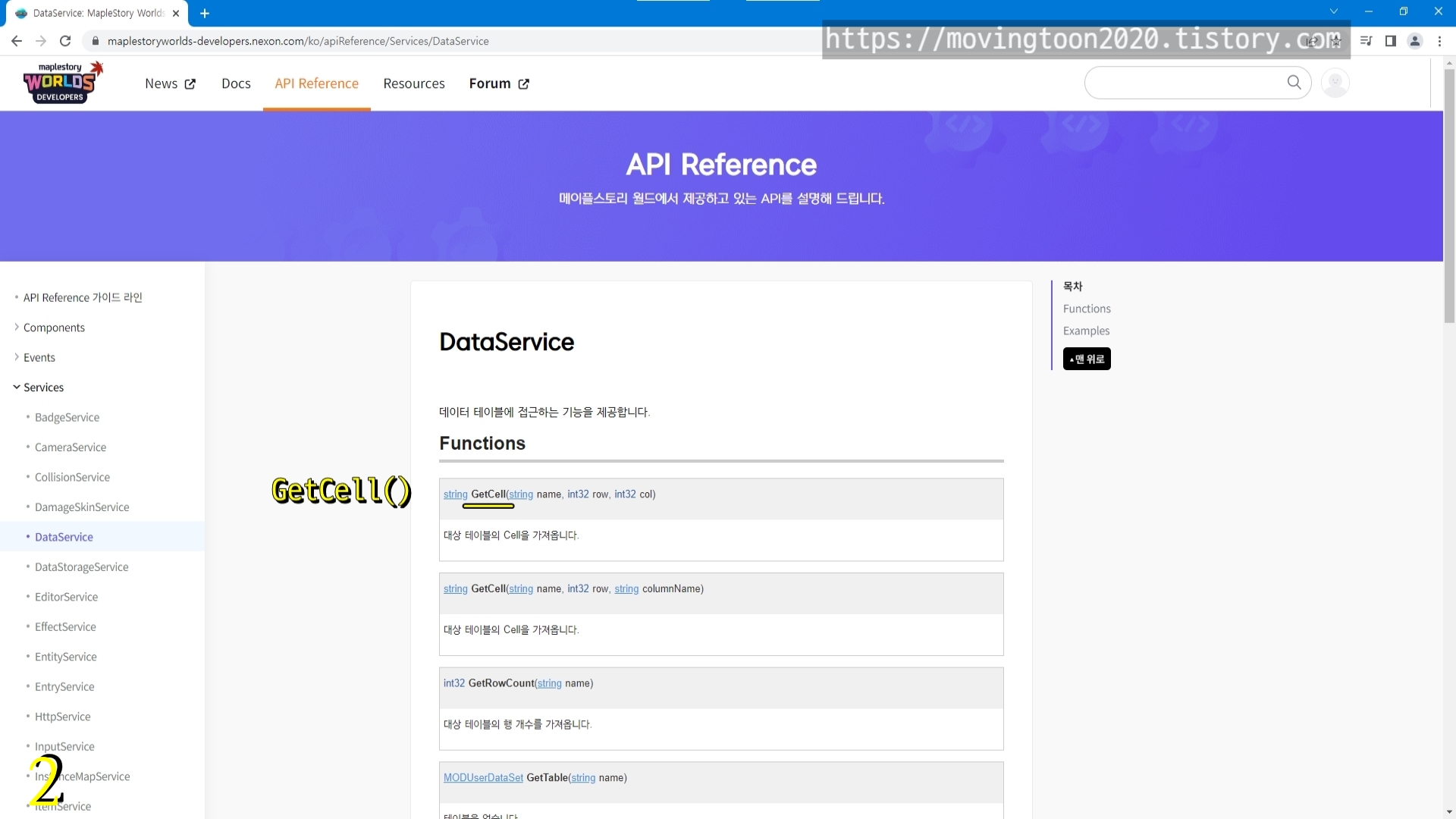Jump to Examples in table of contents
Viewport: 1456px width, 819px height.
(x=1086, y=331)
